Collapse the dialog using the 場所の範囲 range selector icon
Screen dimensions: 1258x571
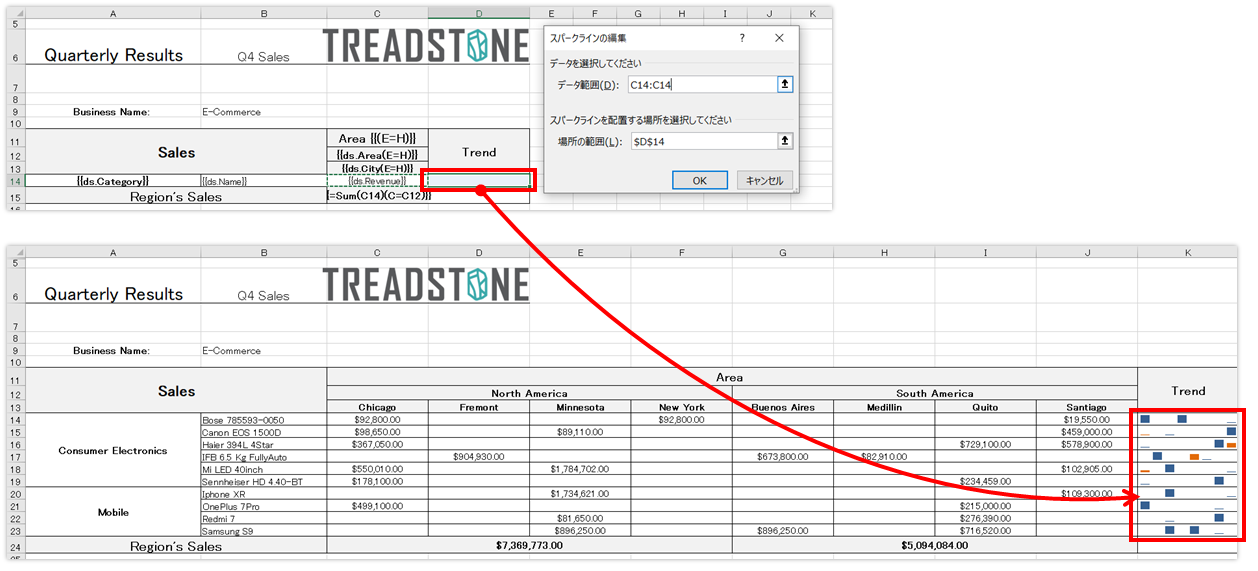[785, 142]
